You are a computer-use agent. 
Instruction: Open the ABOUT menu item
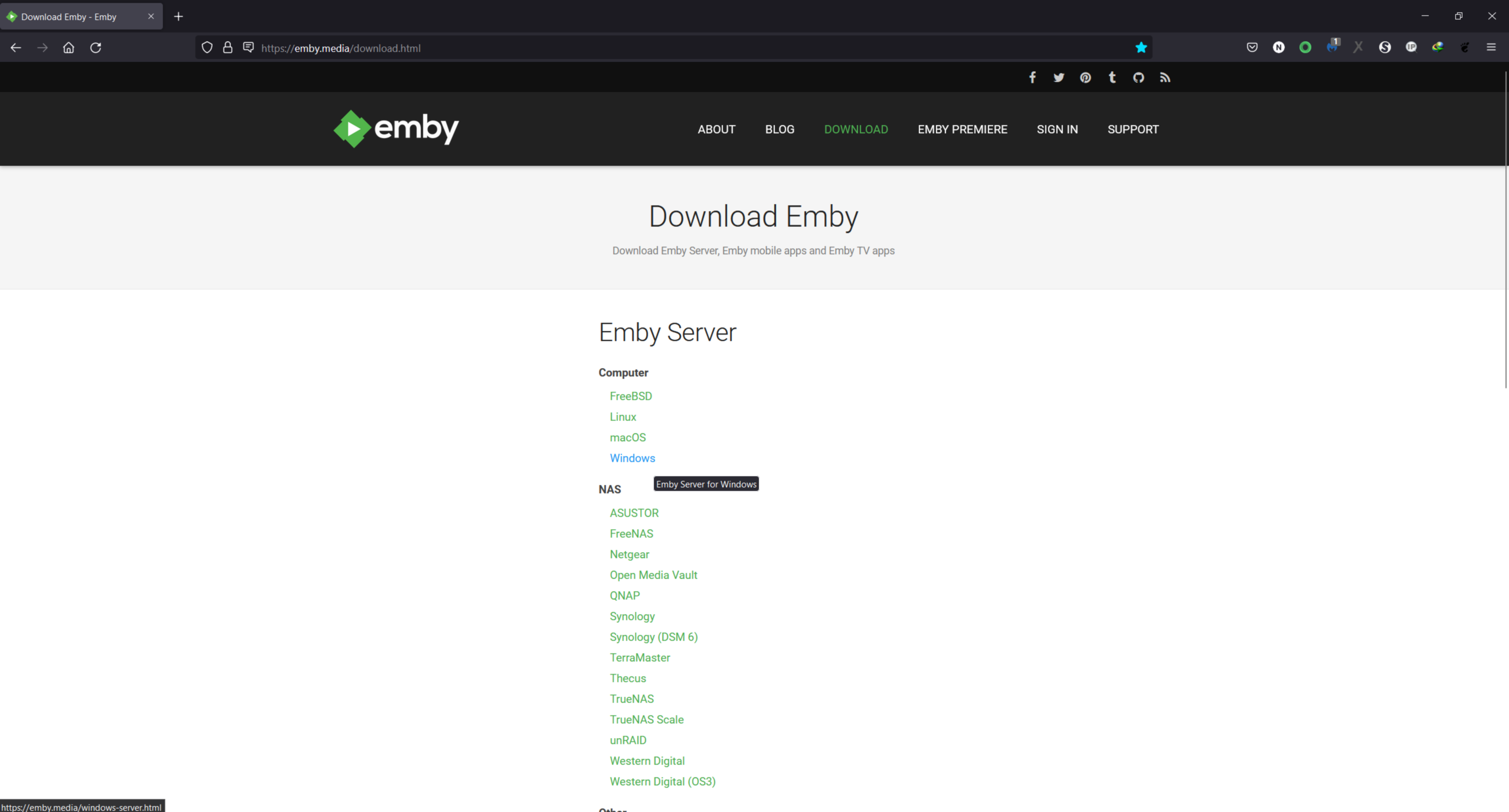(716, 130)
